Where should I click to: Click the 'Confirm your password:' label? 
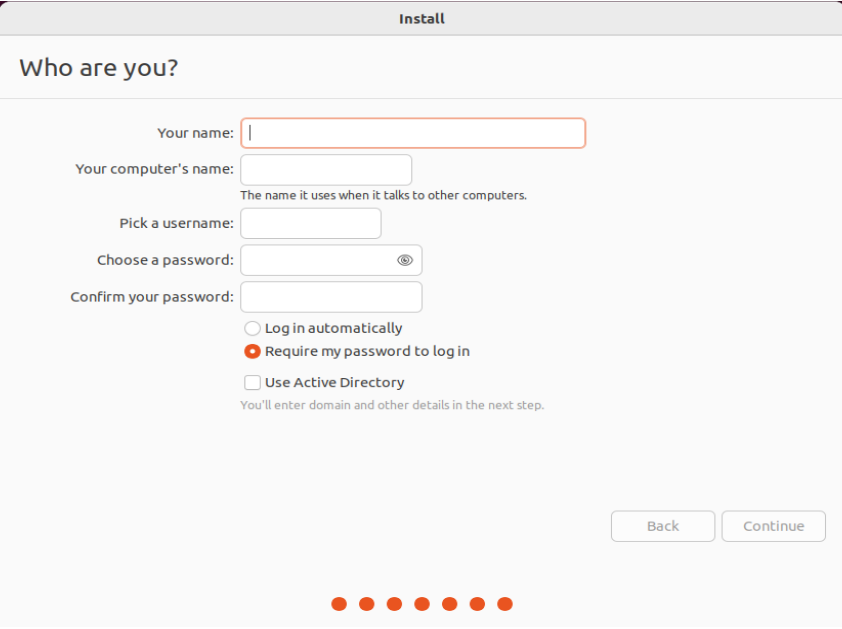152,297
